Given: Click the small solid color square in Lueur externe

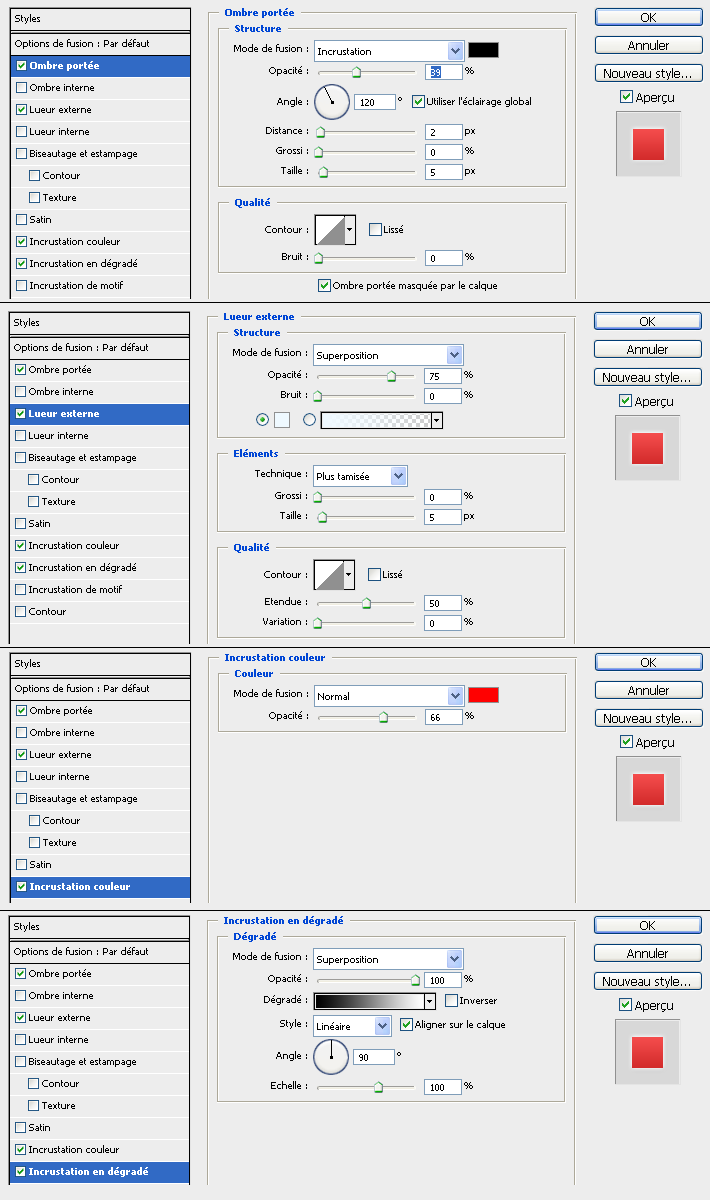Looking at the screenshot, I should click(x=282, y=421).
